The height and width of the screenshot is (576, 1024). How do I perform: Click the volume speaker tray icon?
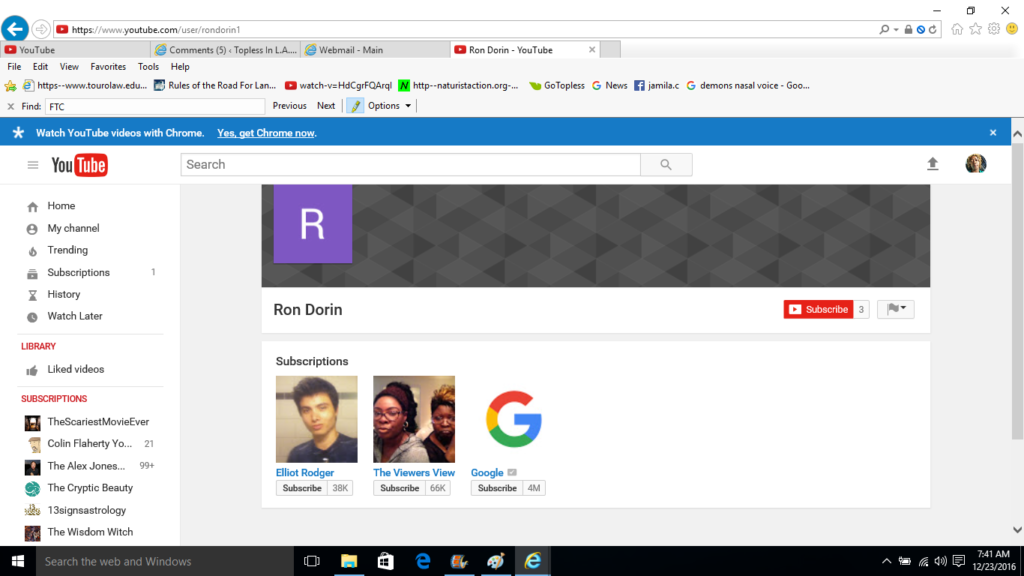[940, 561]
